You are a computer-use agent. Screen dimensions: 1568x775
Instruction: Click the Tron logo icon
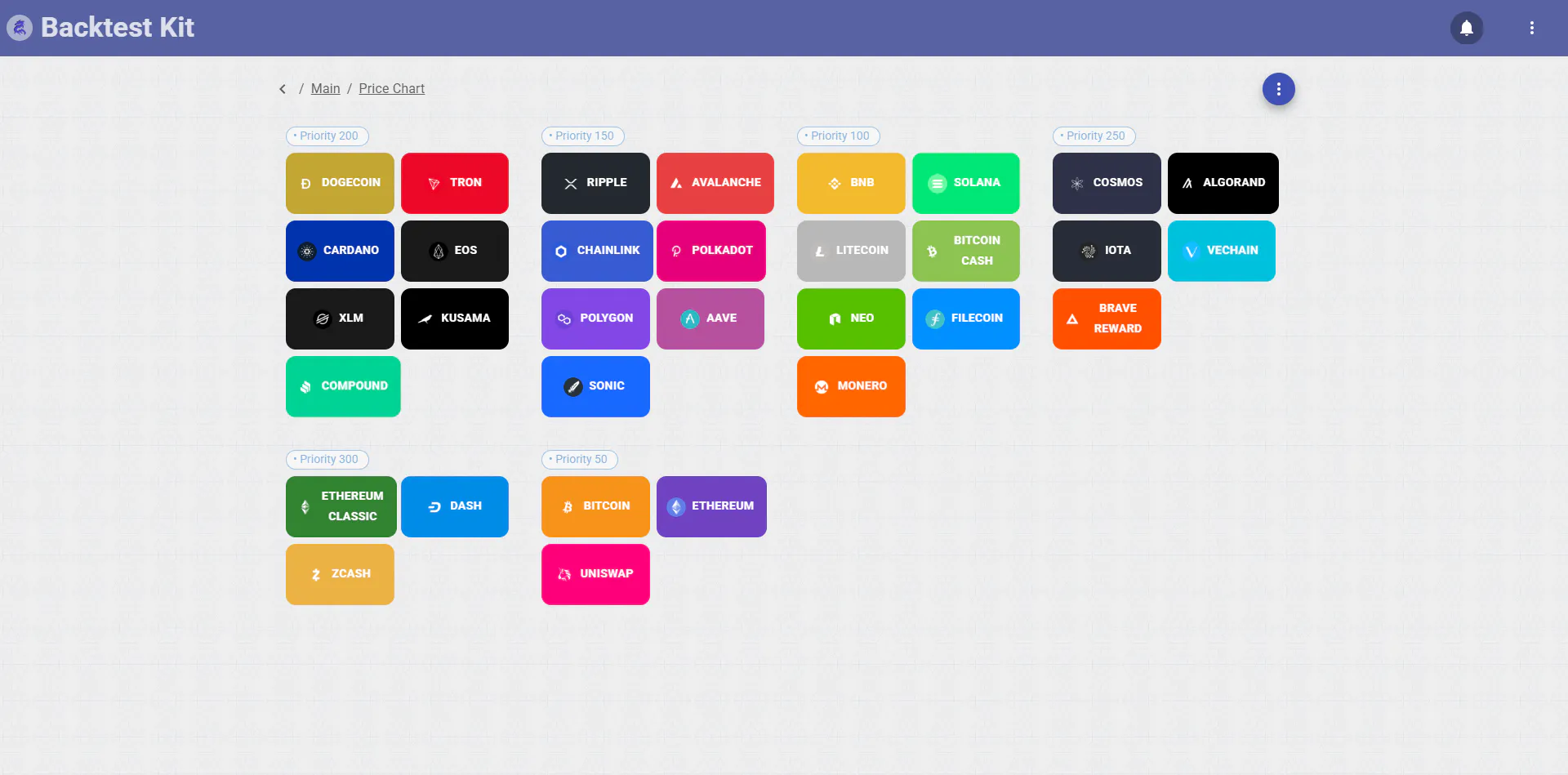(x=434, y=184)
